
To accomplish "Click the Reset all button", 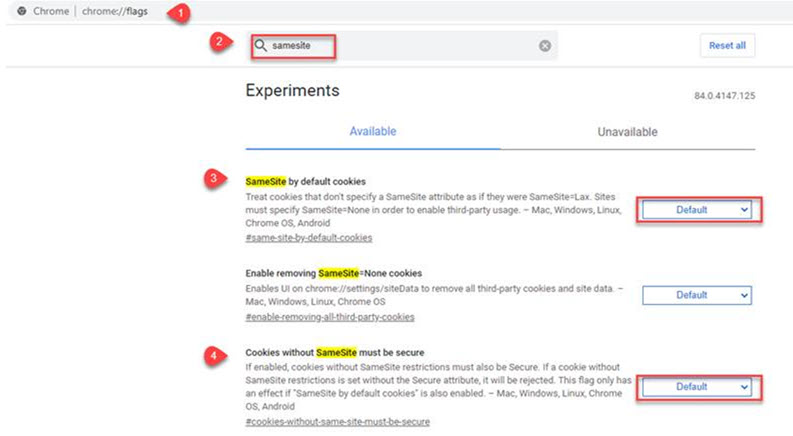I will coord(727,46).
